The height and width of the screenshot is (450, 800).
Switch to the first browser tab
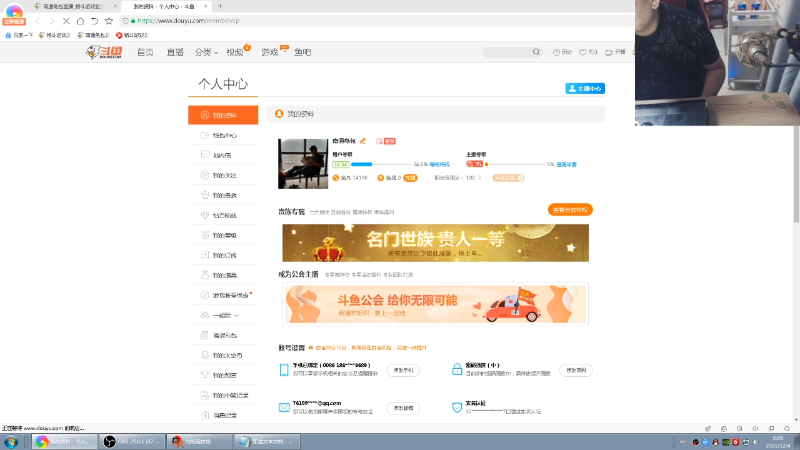(75, 6)
